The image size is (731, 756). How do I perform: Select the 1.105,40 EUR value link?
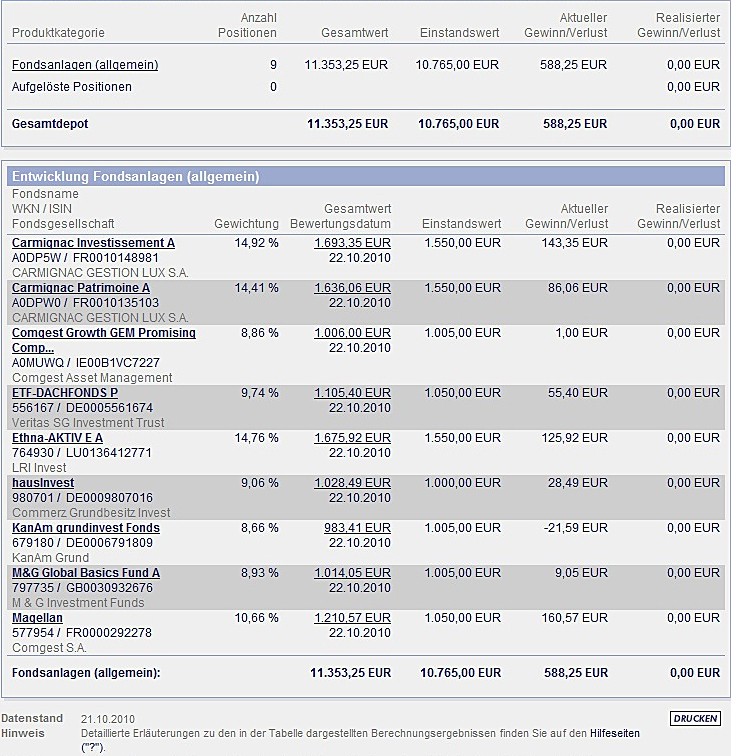click(x=352, y=393)
